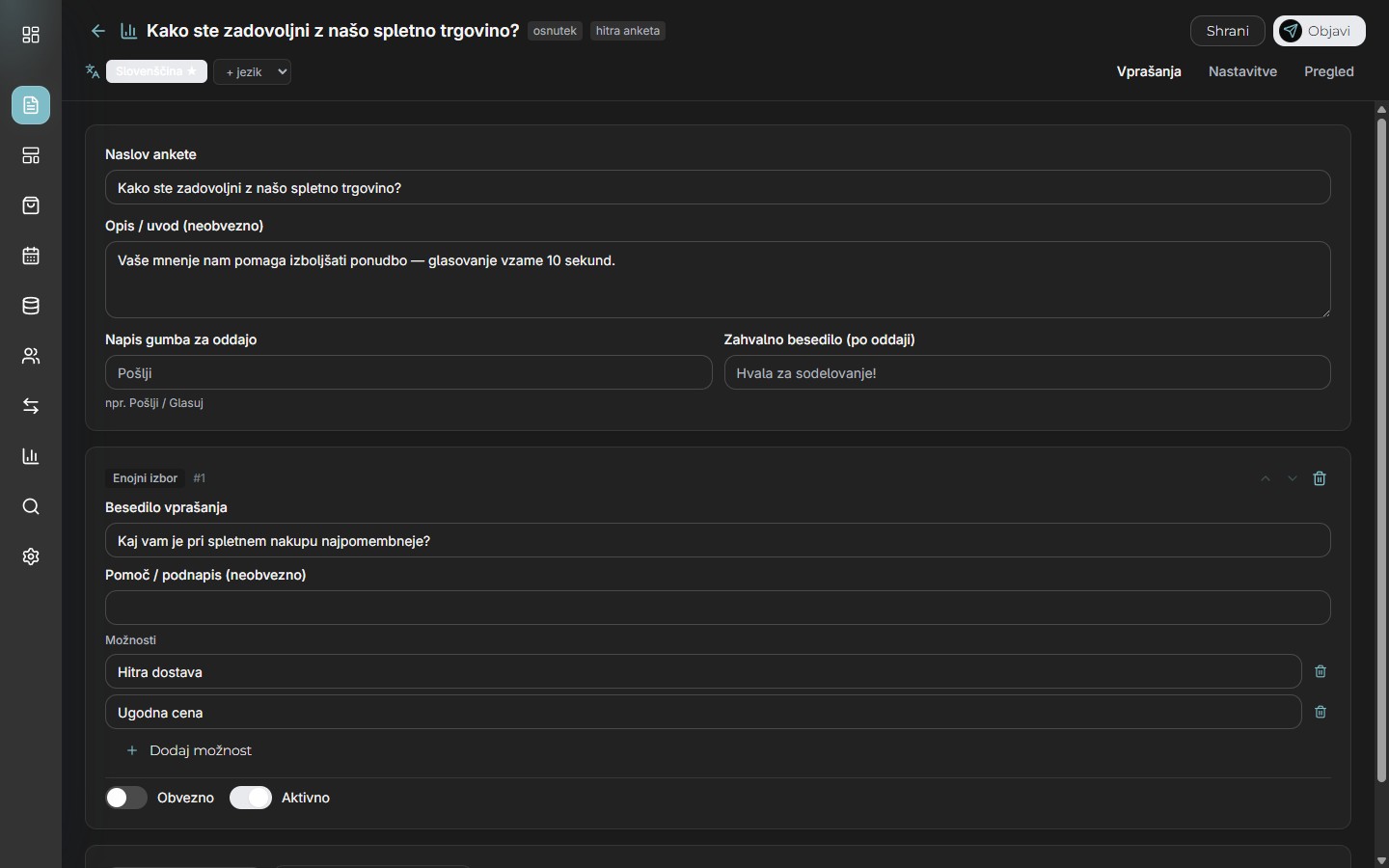
Task: Delete the 'Ugodna cena' option
Action: [x=1321, y=712]
